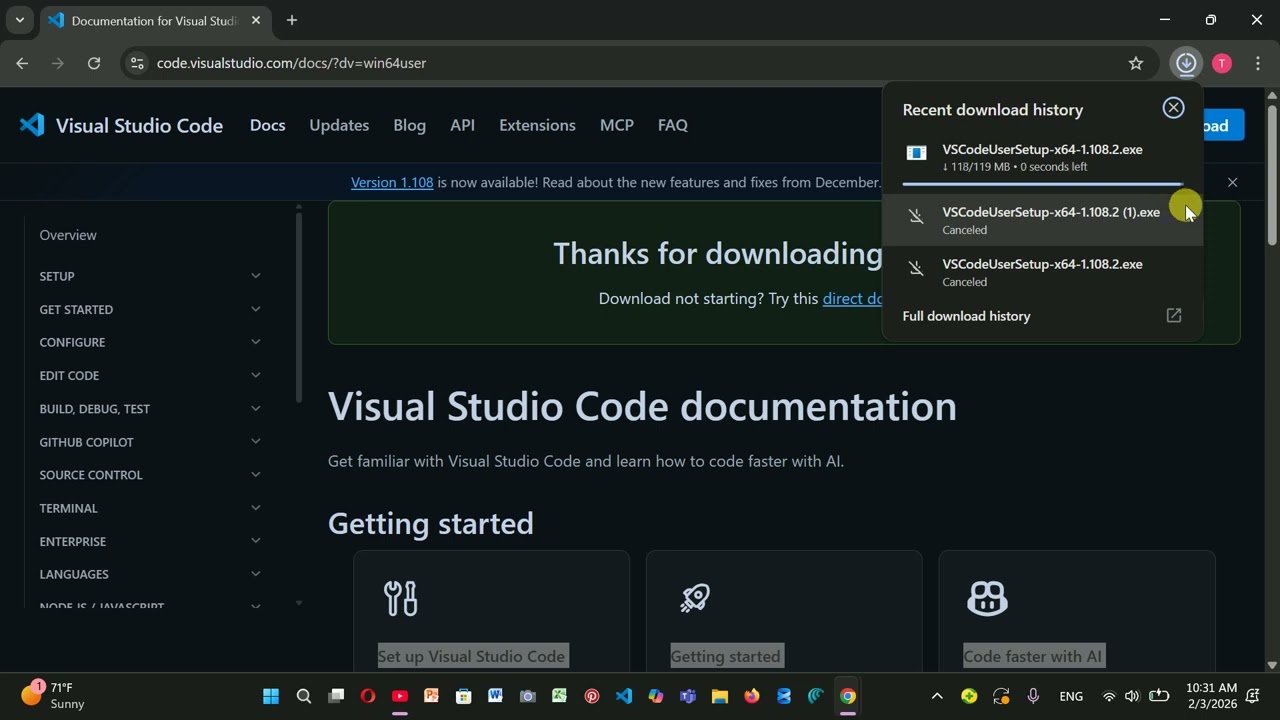The width and height of the screenshot is (1280, 720).
Task: Open the Docs nav item
Action: (267, 125)
